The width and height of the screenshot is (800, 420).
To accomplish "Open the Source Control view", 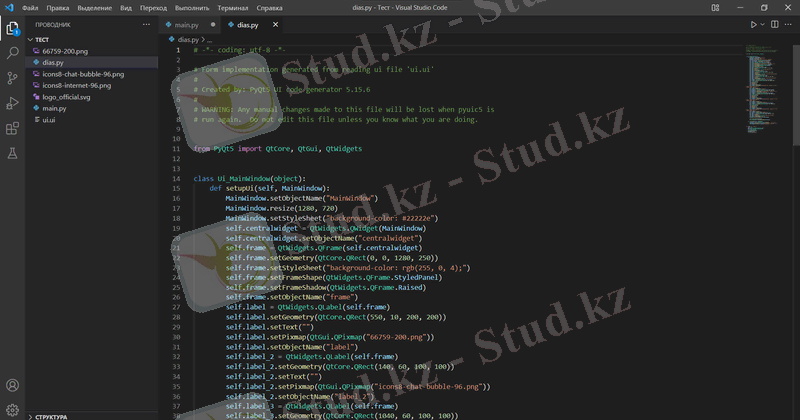I will (13, 78).
